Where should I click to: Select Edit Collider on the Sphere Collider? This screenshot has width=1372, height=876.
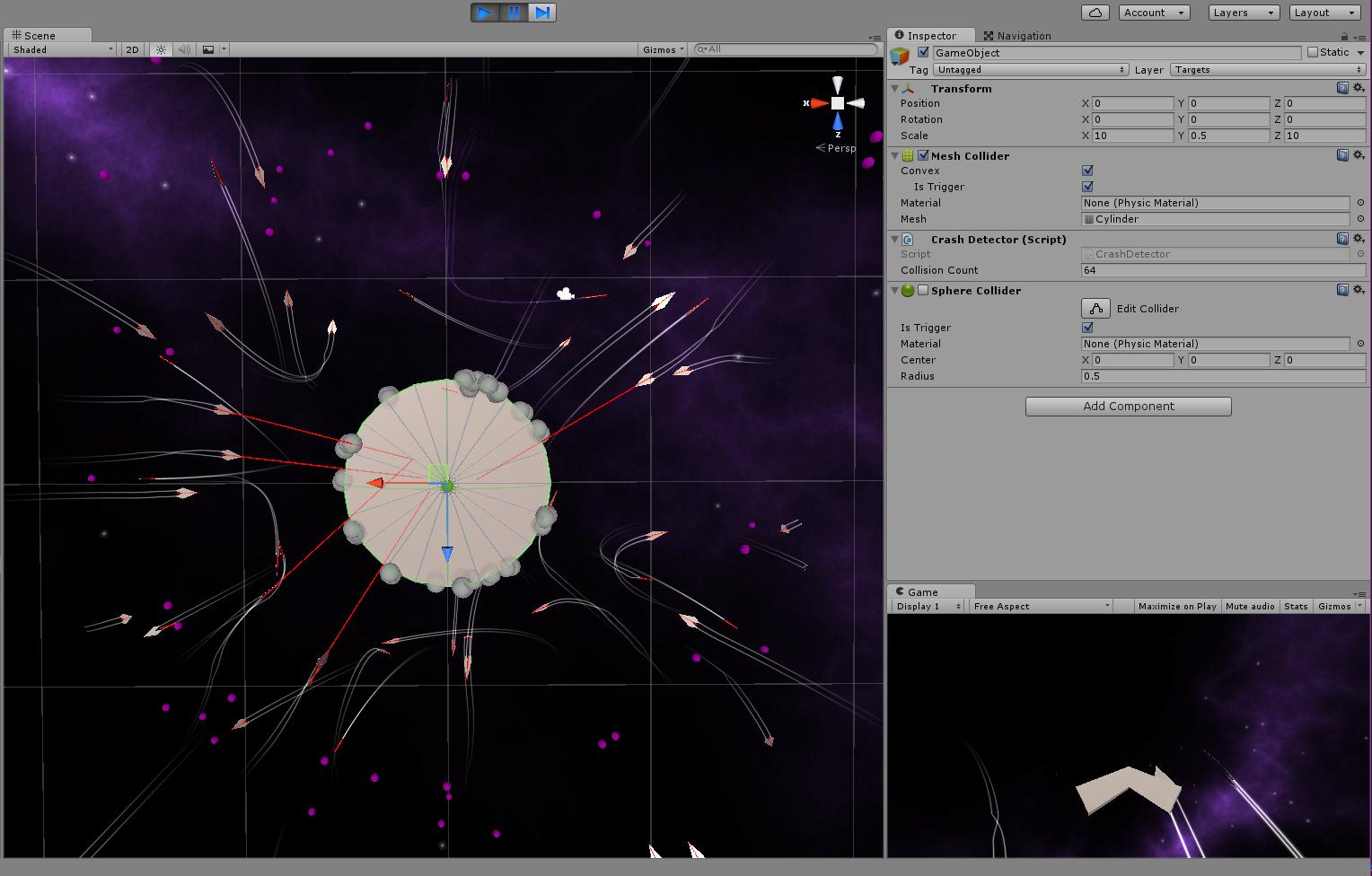click(x=1095, y=308)
